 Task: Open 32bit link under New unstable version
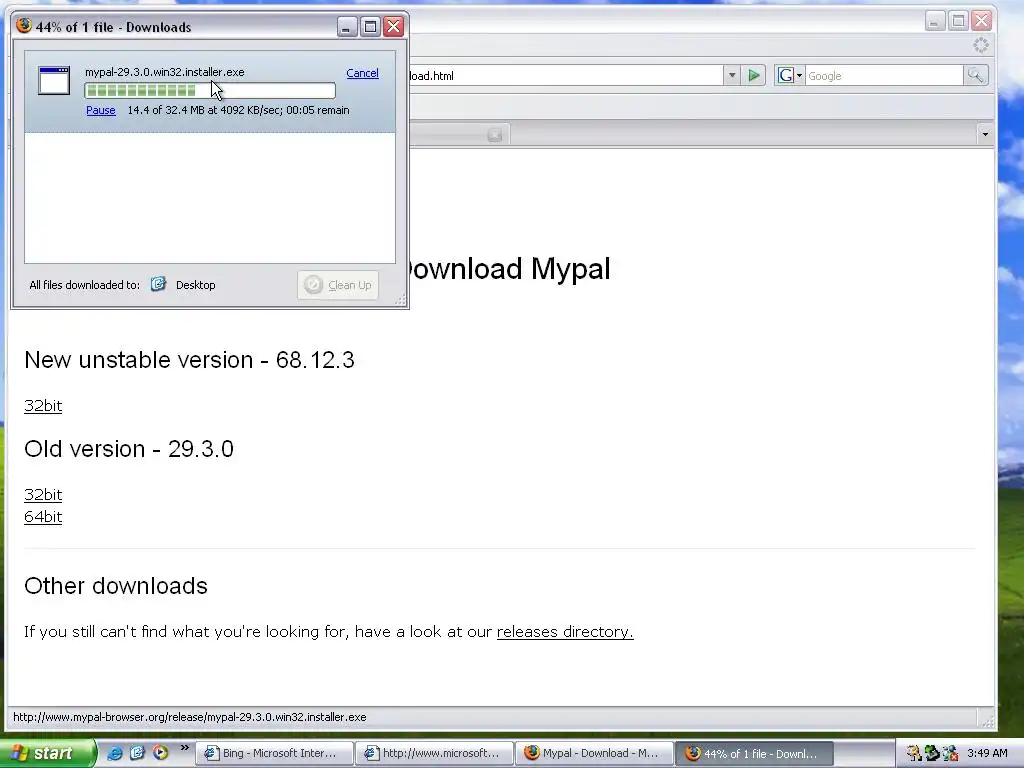click(x=43, y=406)
